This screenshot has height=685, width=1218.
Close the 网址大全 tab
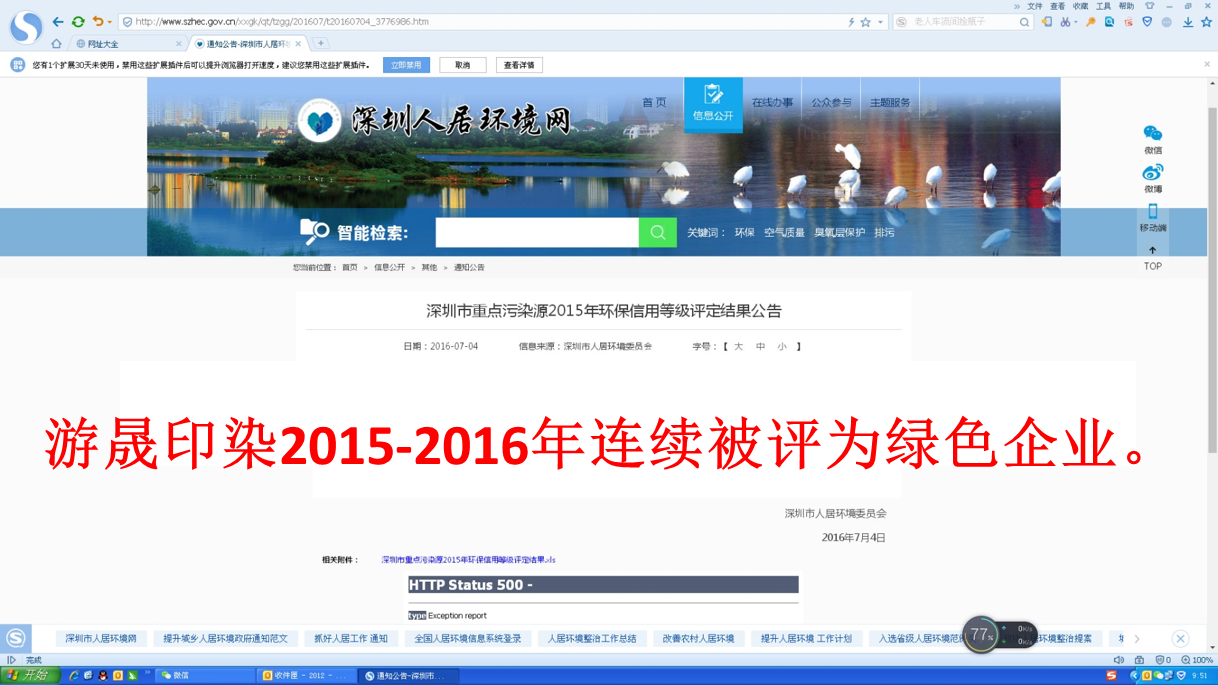[179, 44]
